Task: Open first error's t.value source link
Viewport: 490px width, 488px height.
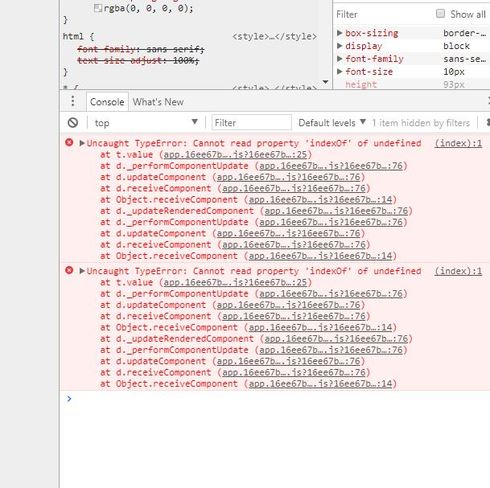Action: coord(235,154)
